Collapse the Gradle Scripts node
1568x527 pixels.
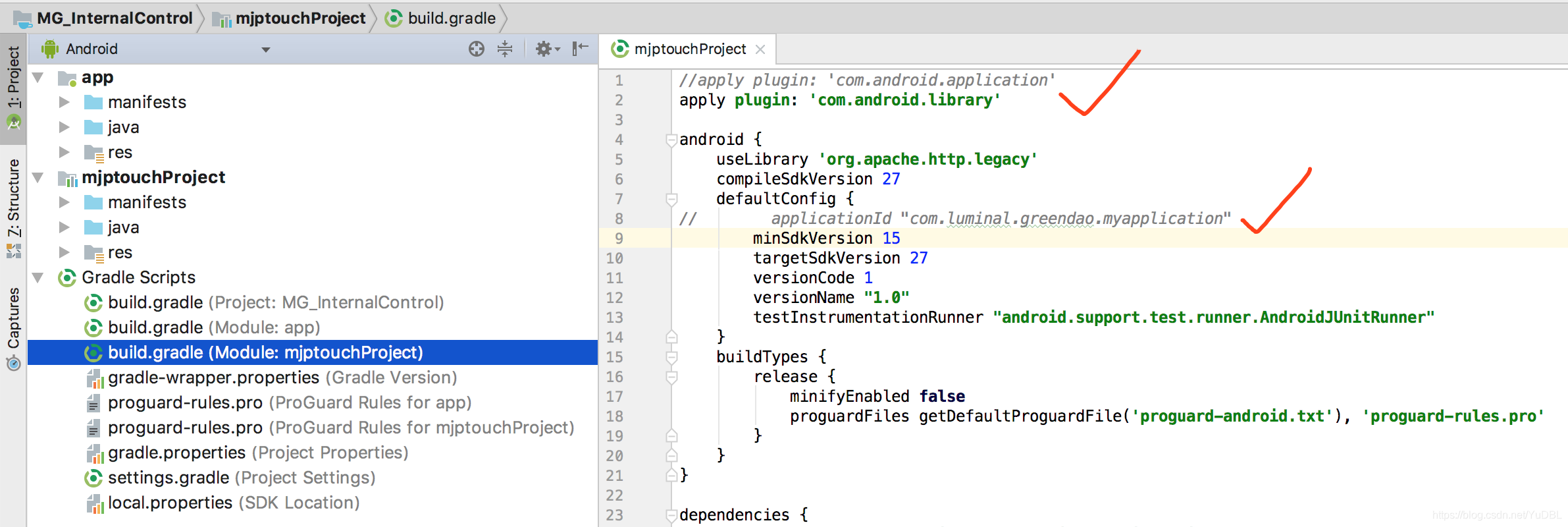[x=38, y=277]
